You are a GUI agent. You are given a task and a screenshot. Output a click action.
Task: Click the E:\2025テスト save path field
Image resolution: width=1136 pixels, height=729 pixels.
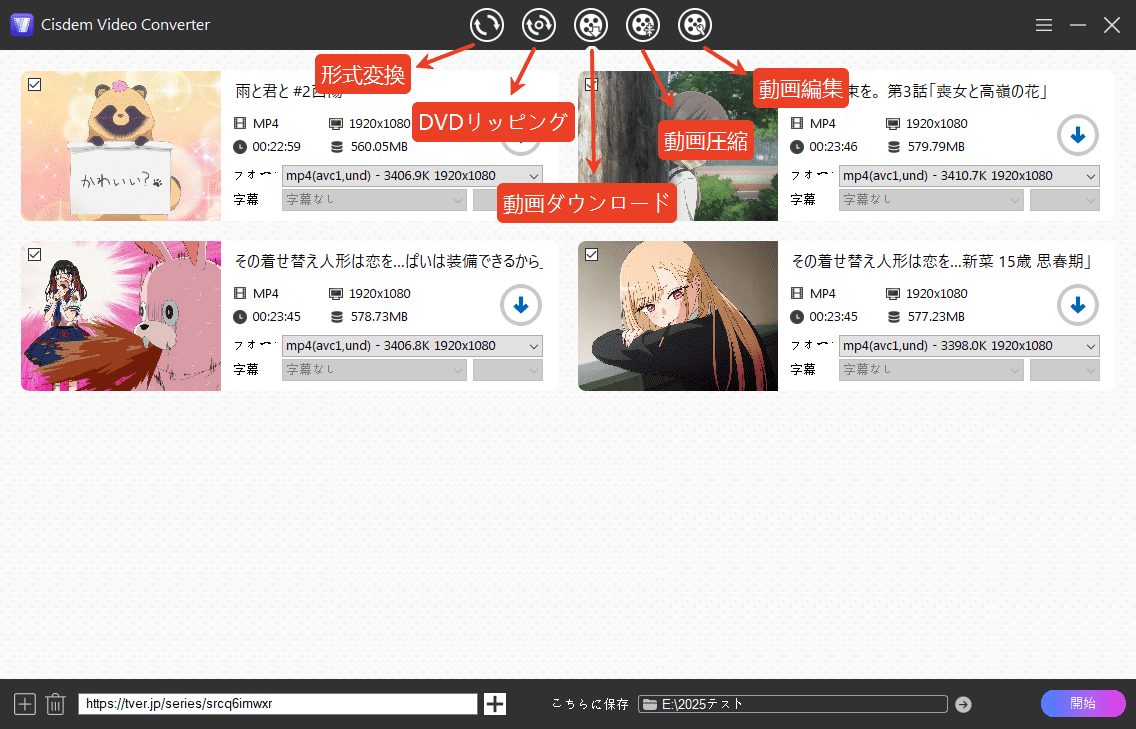pos(793,704)
